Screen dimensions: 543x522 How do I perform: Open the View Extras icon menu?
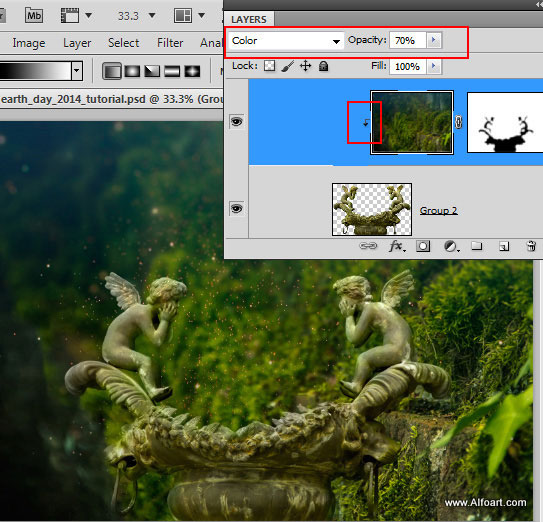click(x=70, y=16)
